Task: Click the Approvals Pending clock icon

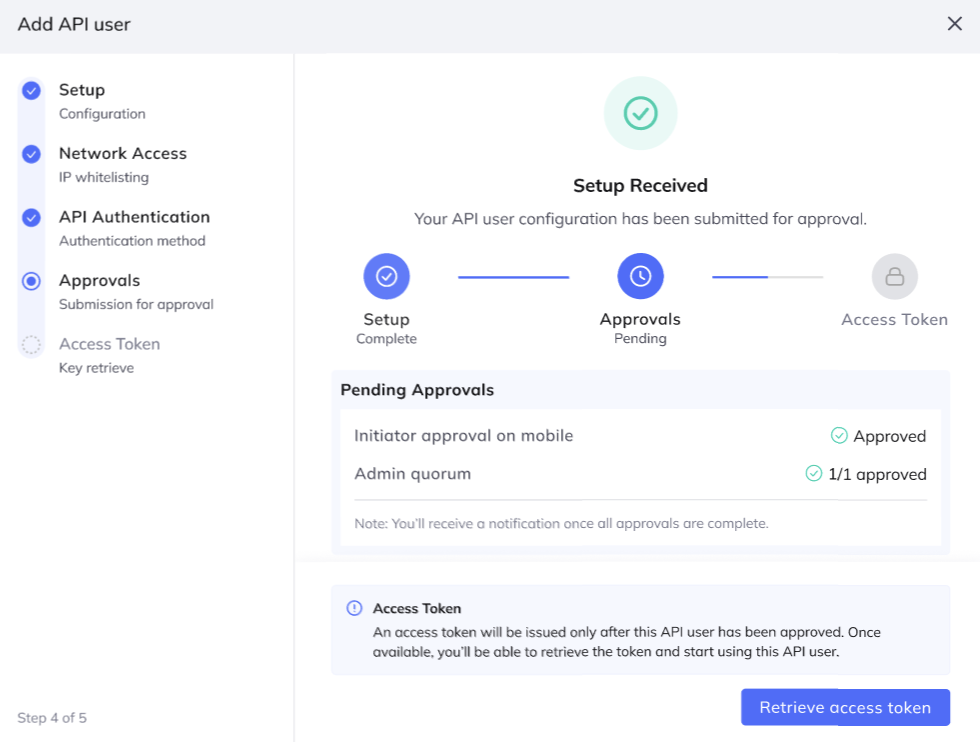Action: (640, 276)
